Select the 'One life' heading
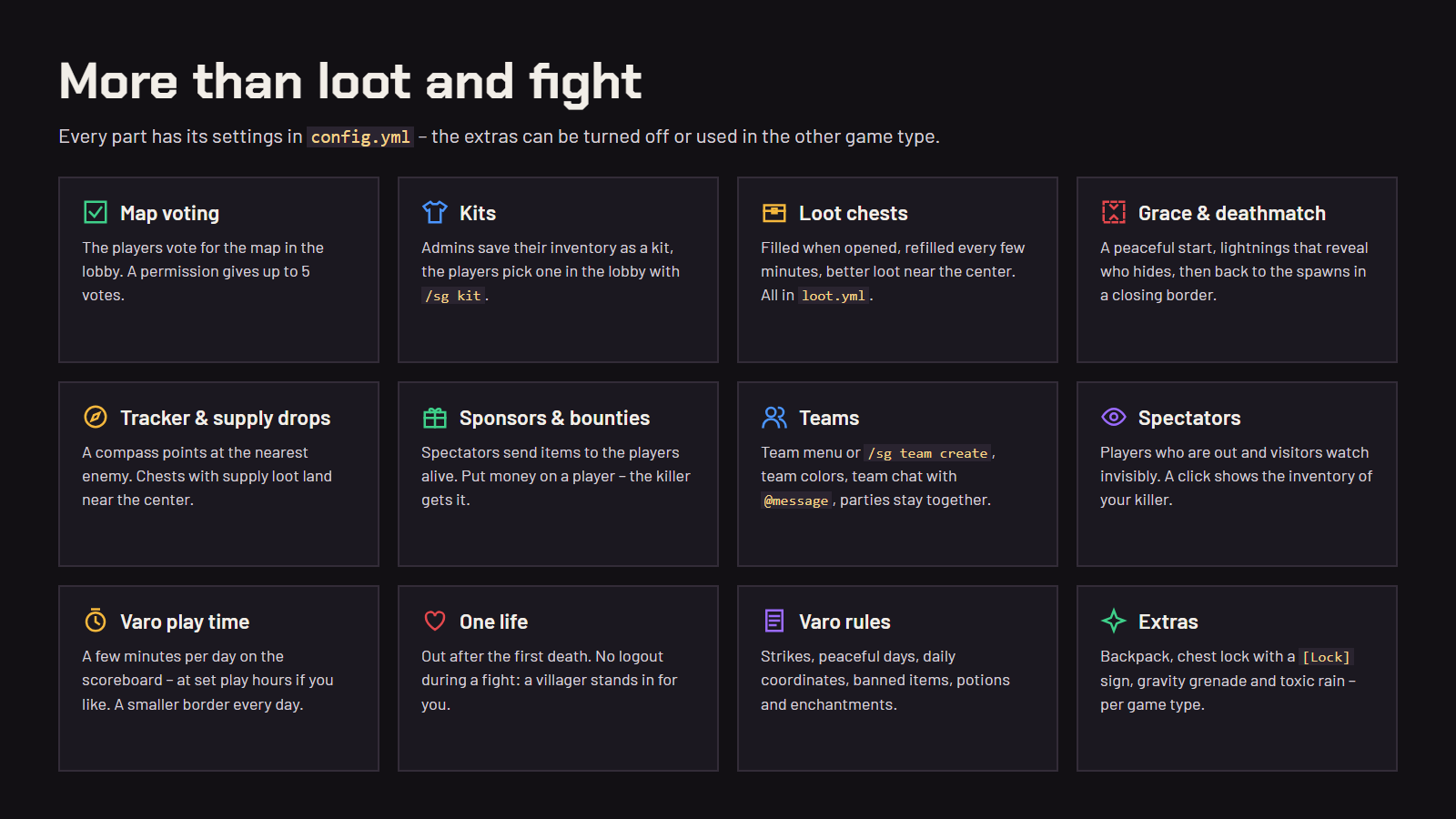This screenshot has width=1456, height=819. click(493, 622)
